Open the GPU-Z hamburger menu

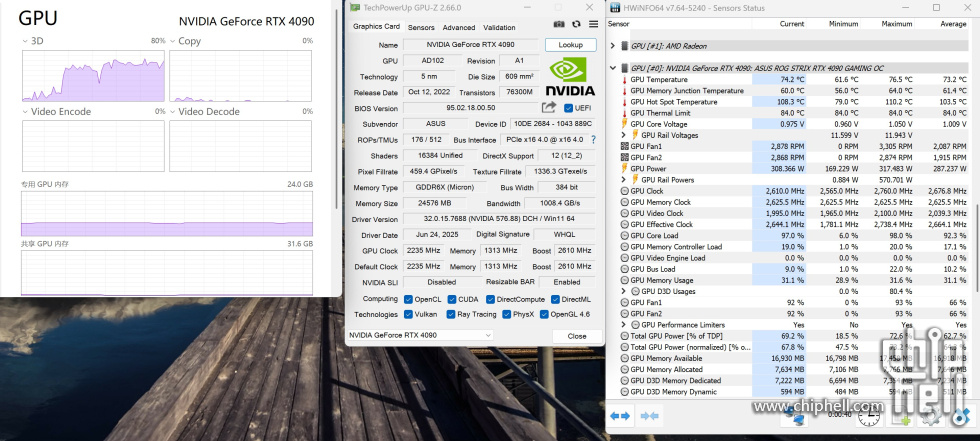click(x=593, y=24)
